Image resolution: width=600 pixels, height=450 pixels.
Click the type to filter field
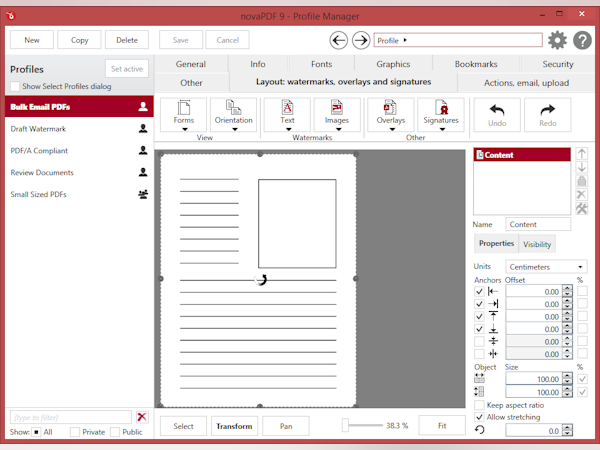71,417
